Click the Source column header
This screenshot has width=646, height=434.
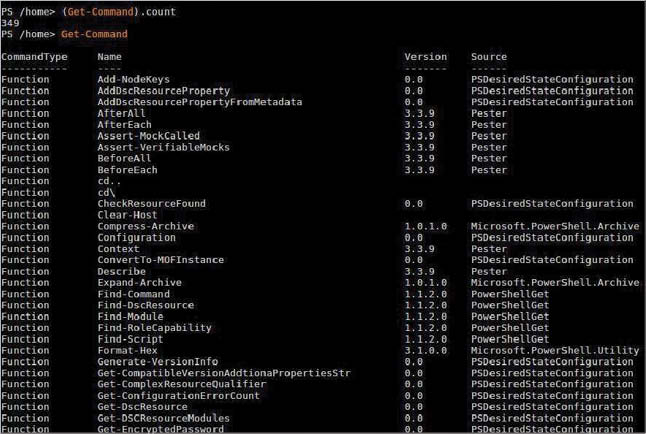[x=488, y=57]
